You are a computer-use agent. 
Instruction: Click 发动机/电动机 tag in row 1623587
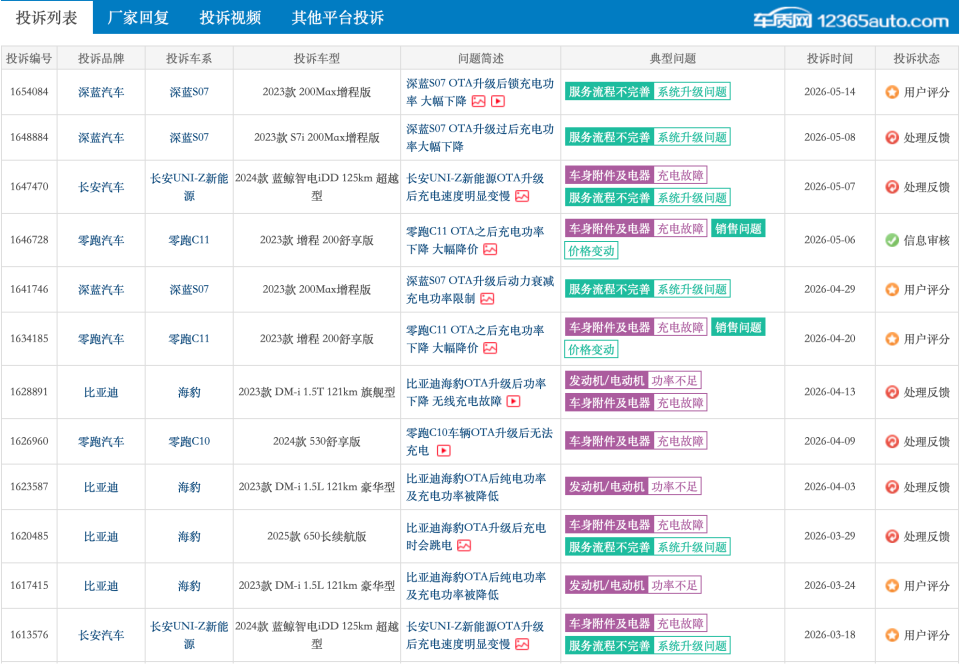coord(607,487)
